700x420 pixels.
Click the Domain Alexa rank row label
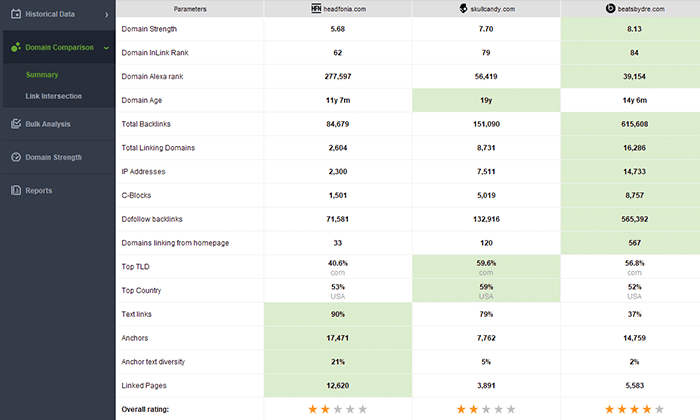pos(152,76)
